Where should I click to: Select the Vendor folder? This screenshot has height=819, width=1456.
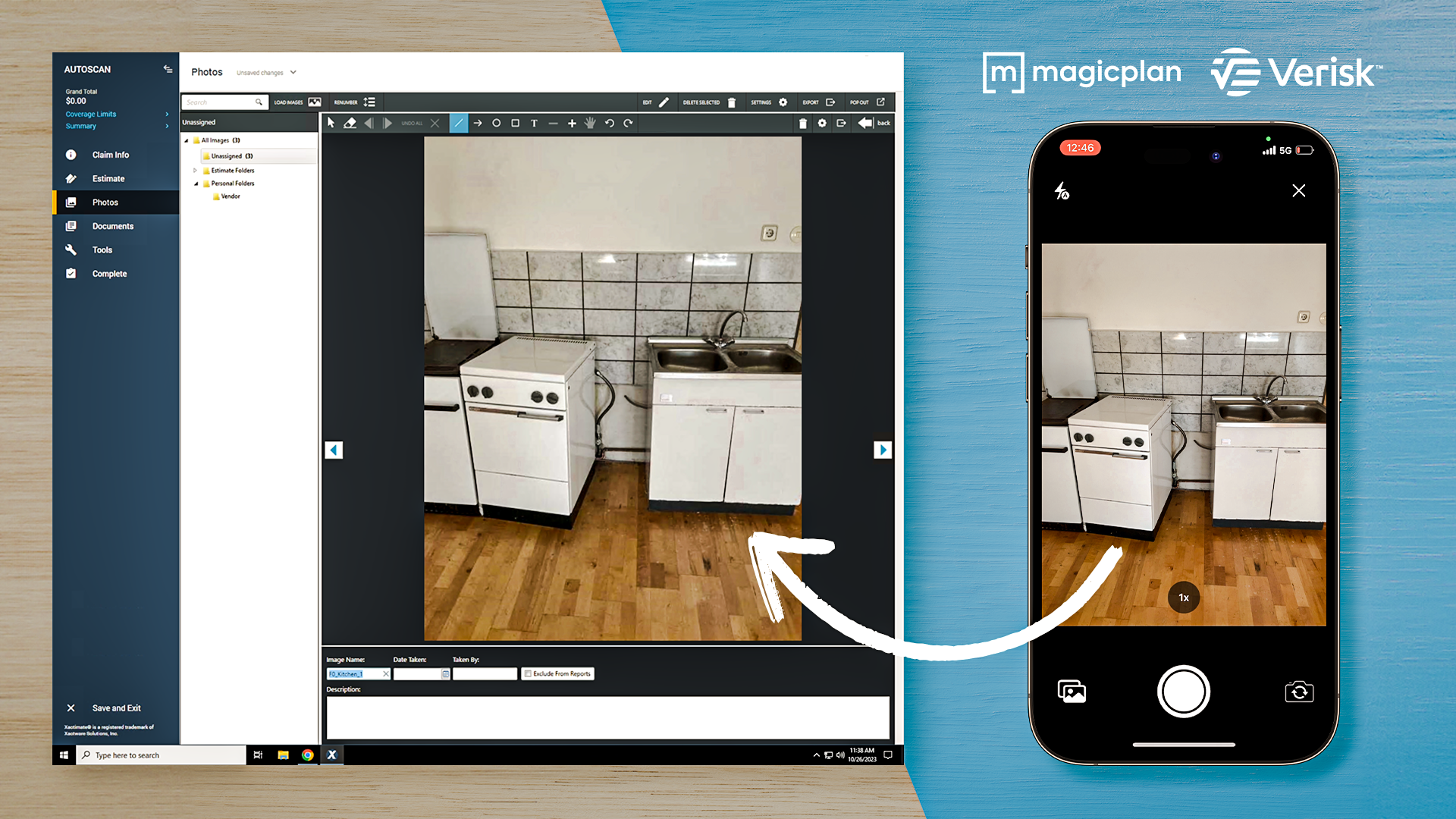point(227,196)
